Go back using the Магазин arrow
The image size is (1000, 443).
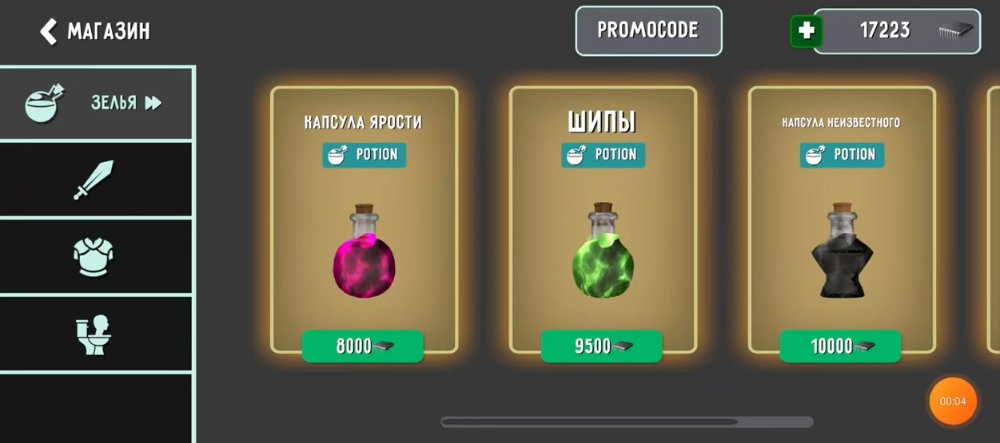click(x=48, y=31)
